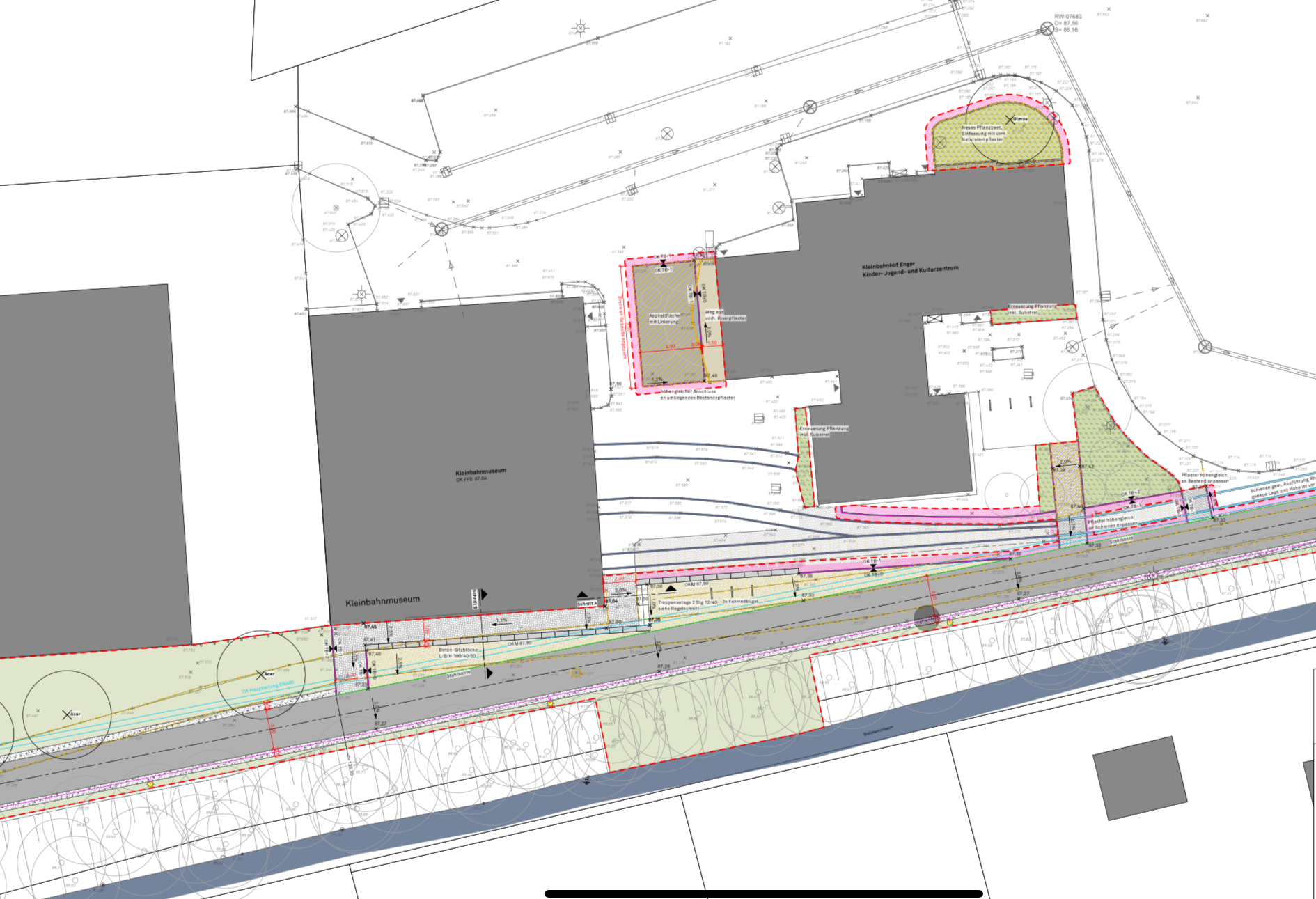Select the blue TW Hauptleitung DN400 label

coord(268,687)
